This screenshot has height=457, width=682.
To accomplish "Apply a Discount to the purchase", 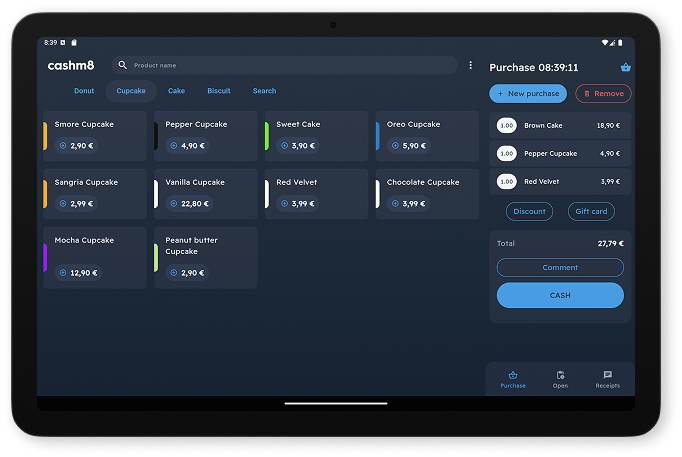I will point(529,211).
